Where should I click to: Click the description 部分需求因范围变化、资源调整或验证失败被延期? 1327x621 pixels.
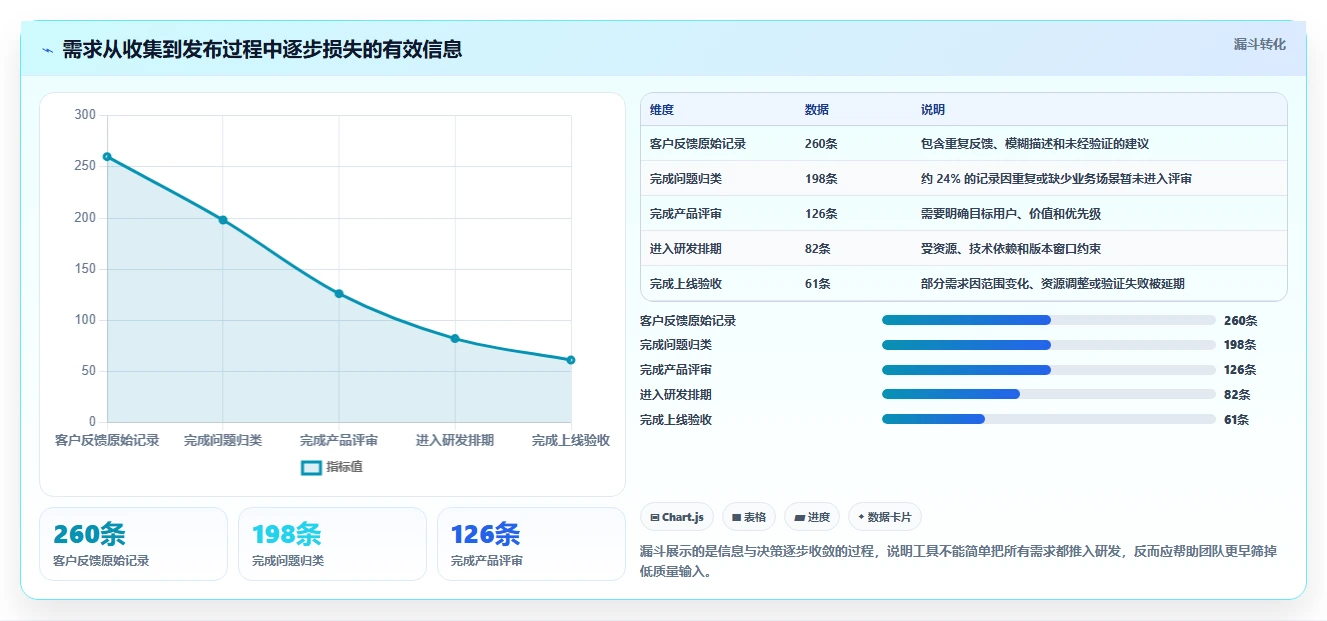pyautogui.click(x=1053, y=284)
